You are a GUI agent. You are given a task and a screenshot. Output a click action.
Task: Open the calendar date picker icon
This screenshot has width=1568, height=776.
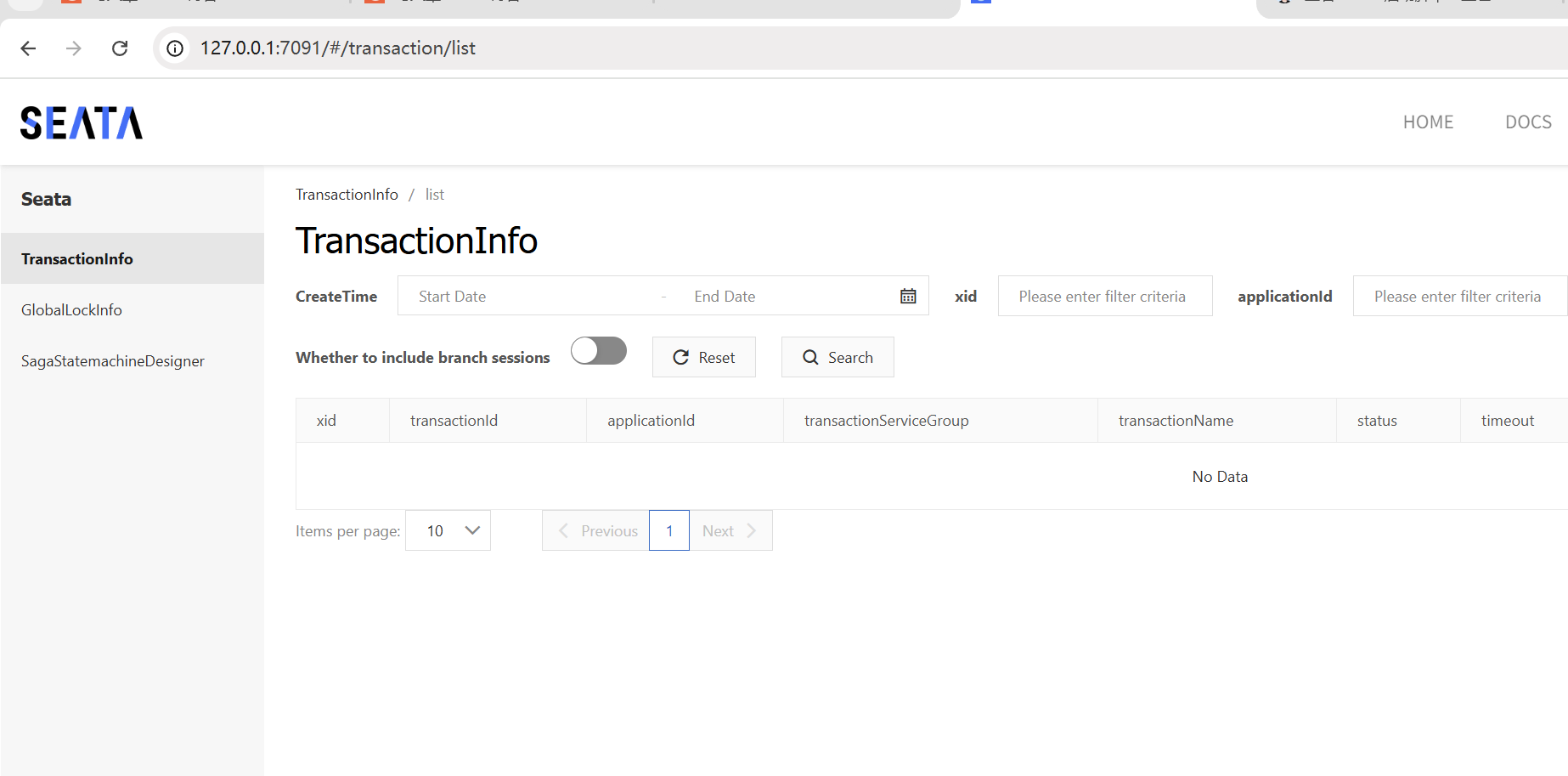point(908,296)
